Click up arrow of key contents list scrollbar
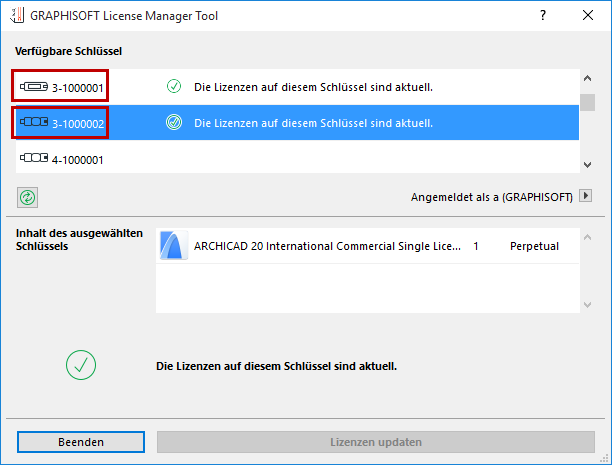Viewport: 612px width, 465px height. click(x=587, y=237)
